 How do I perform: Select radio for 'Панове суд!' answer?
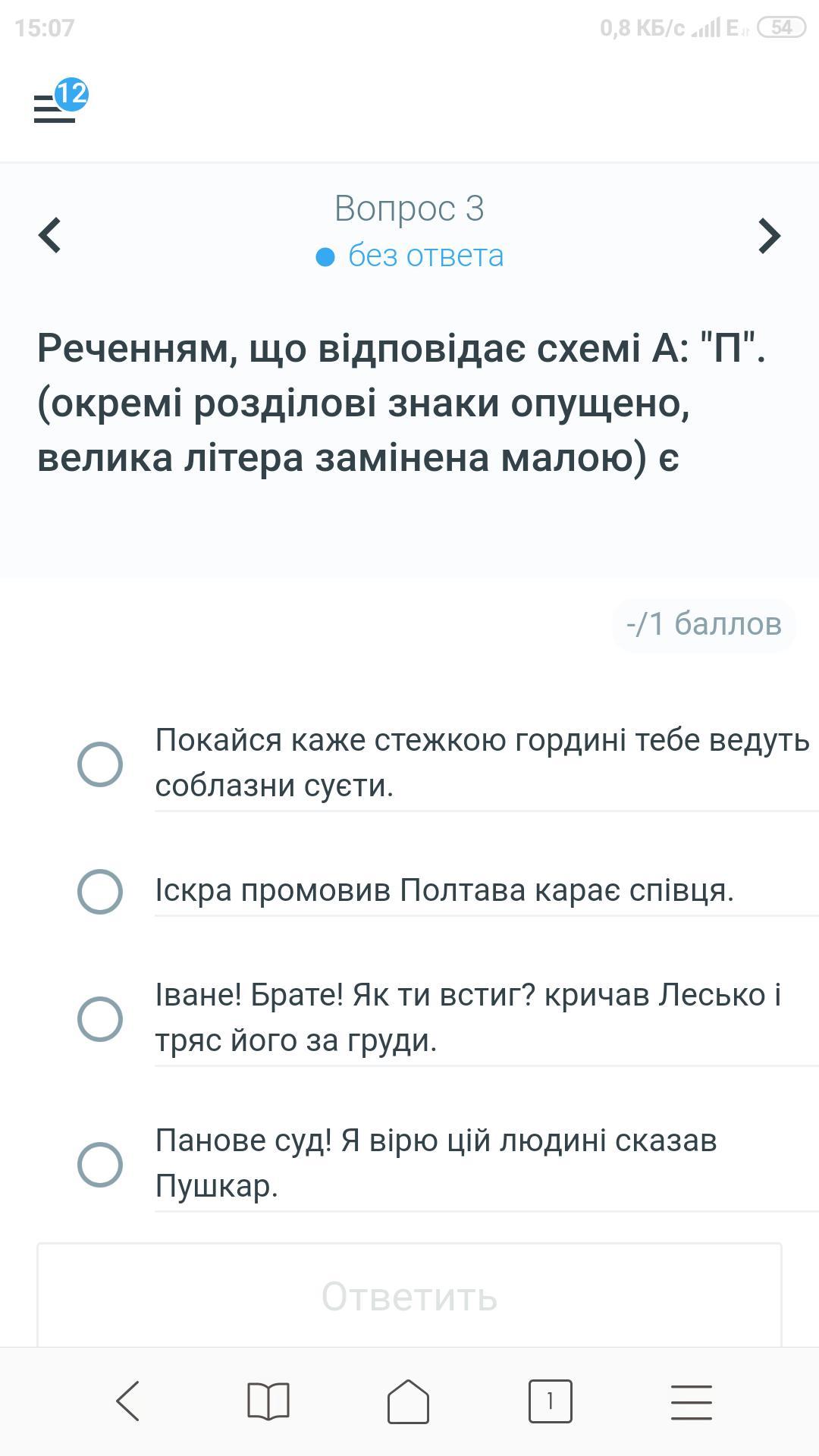tap(100, 1164)
